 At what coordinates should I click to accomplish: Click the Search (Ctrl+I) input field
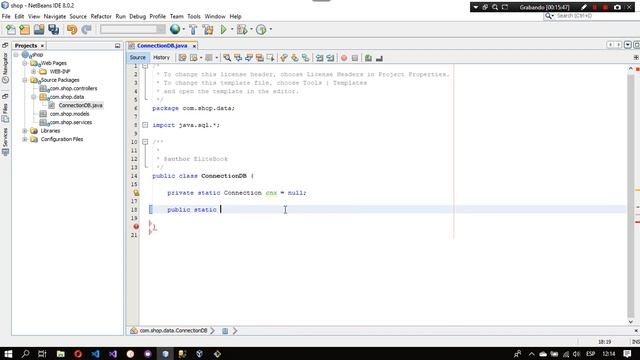click(x=592, y=16)
